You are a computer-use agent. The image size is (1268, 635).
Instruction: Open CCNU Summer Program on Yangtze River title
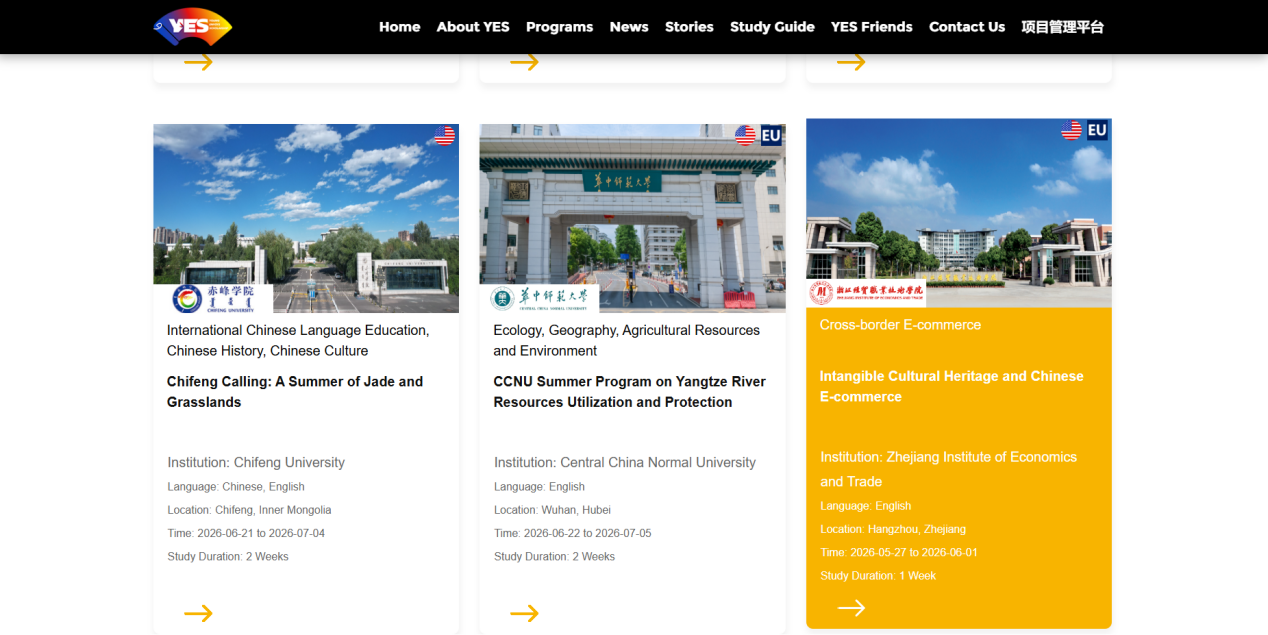[629, 392]
